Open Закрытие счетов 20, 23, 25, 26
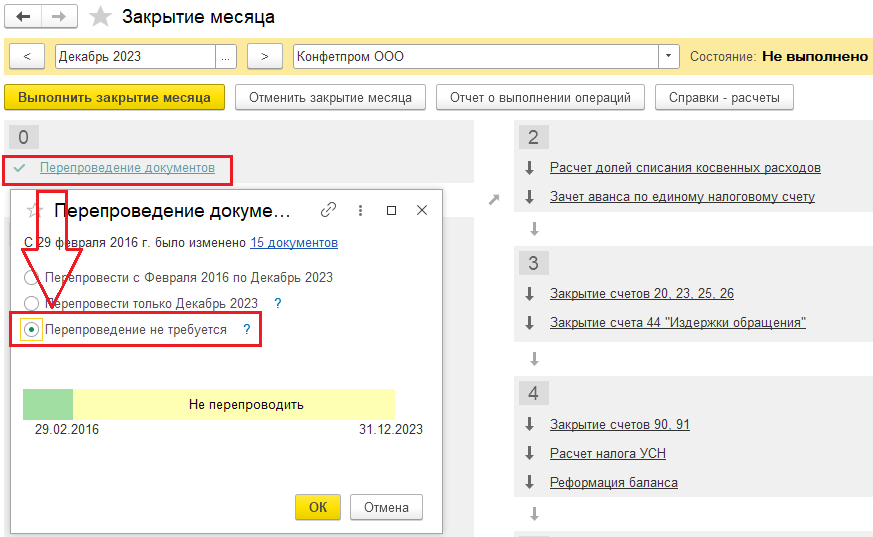Screen dimensions: 873x537 pos(641,293)
